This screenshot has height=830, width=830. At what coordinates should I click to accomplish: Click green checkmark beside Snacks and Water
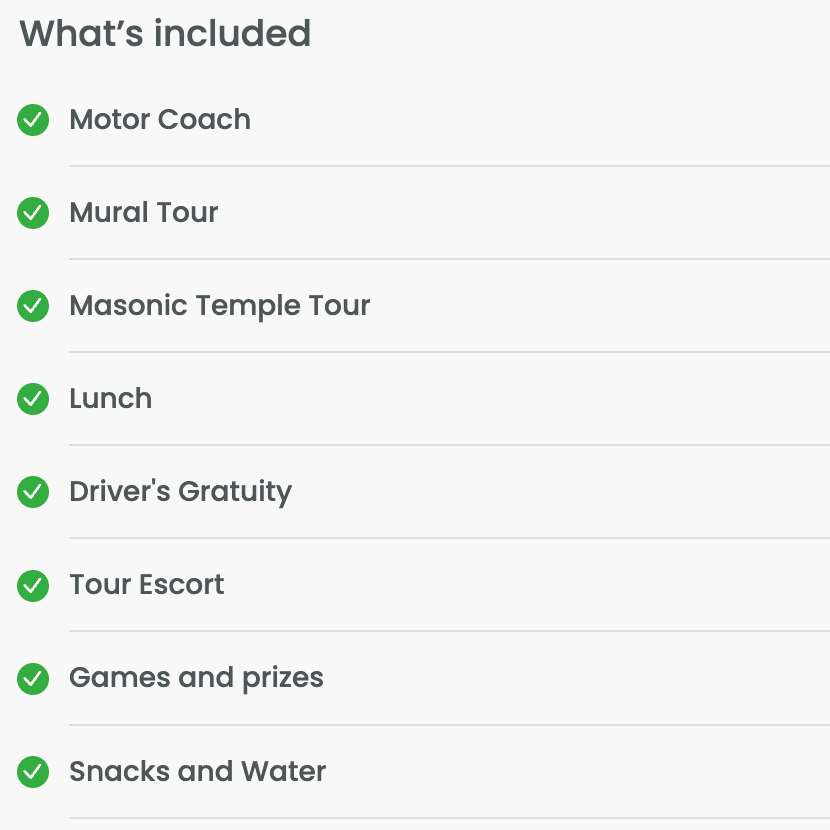(x=33, y=772)
